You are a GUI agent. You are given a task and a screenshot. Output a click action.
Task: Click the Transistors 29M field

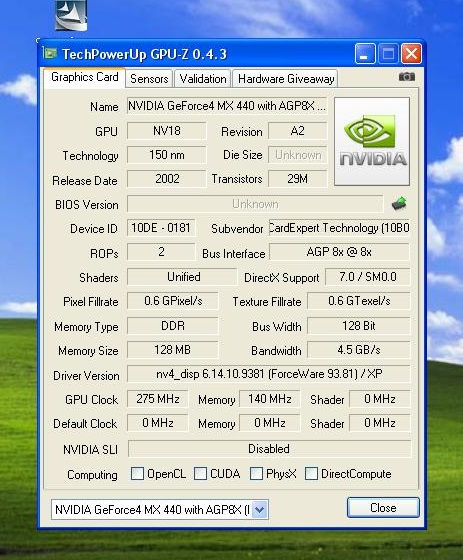click(x=298, y=179)
